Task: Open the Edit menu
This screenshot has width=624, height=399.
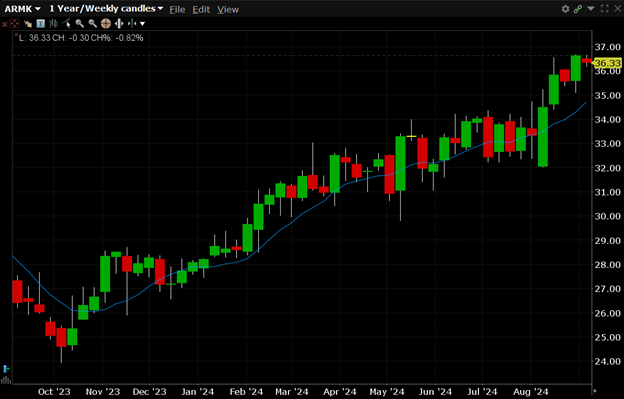Action: 201,10
